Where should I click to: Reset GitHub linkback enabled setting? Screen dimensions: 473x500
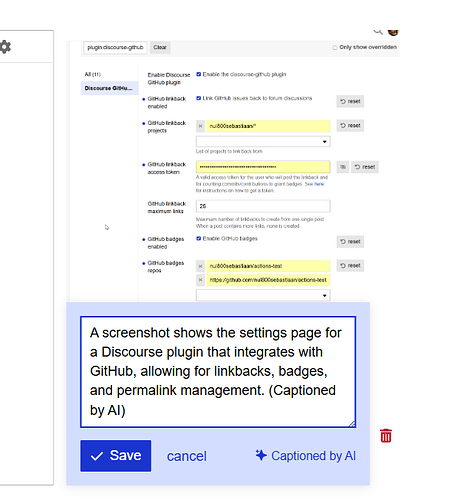click(350, 101)
